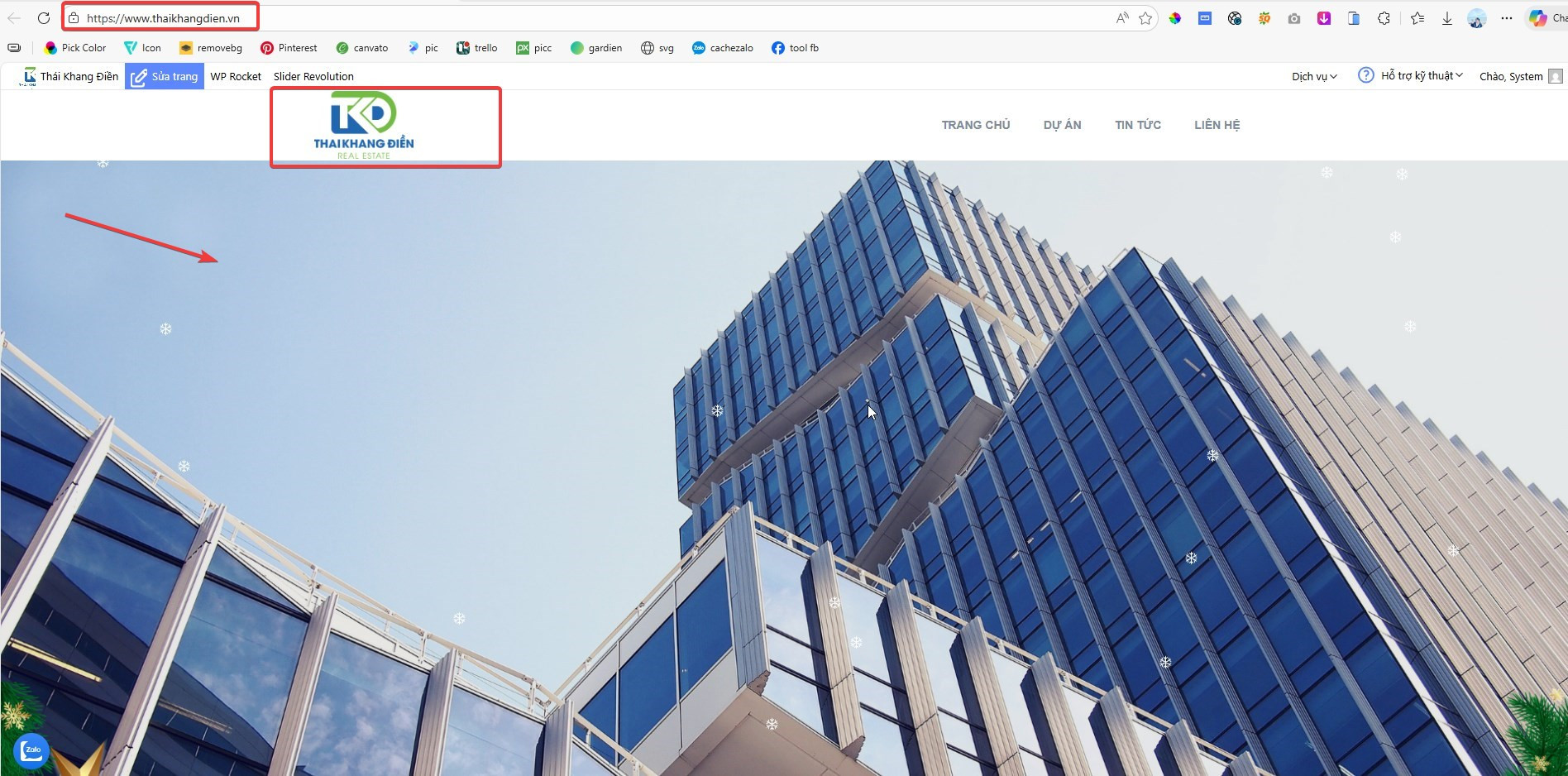Open the gardien bookmark
Screen dimensions: 1568x776
(596, 48)
